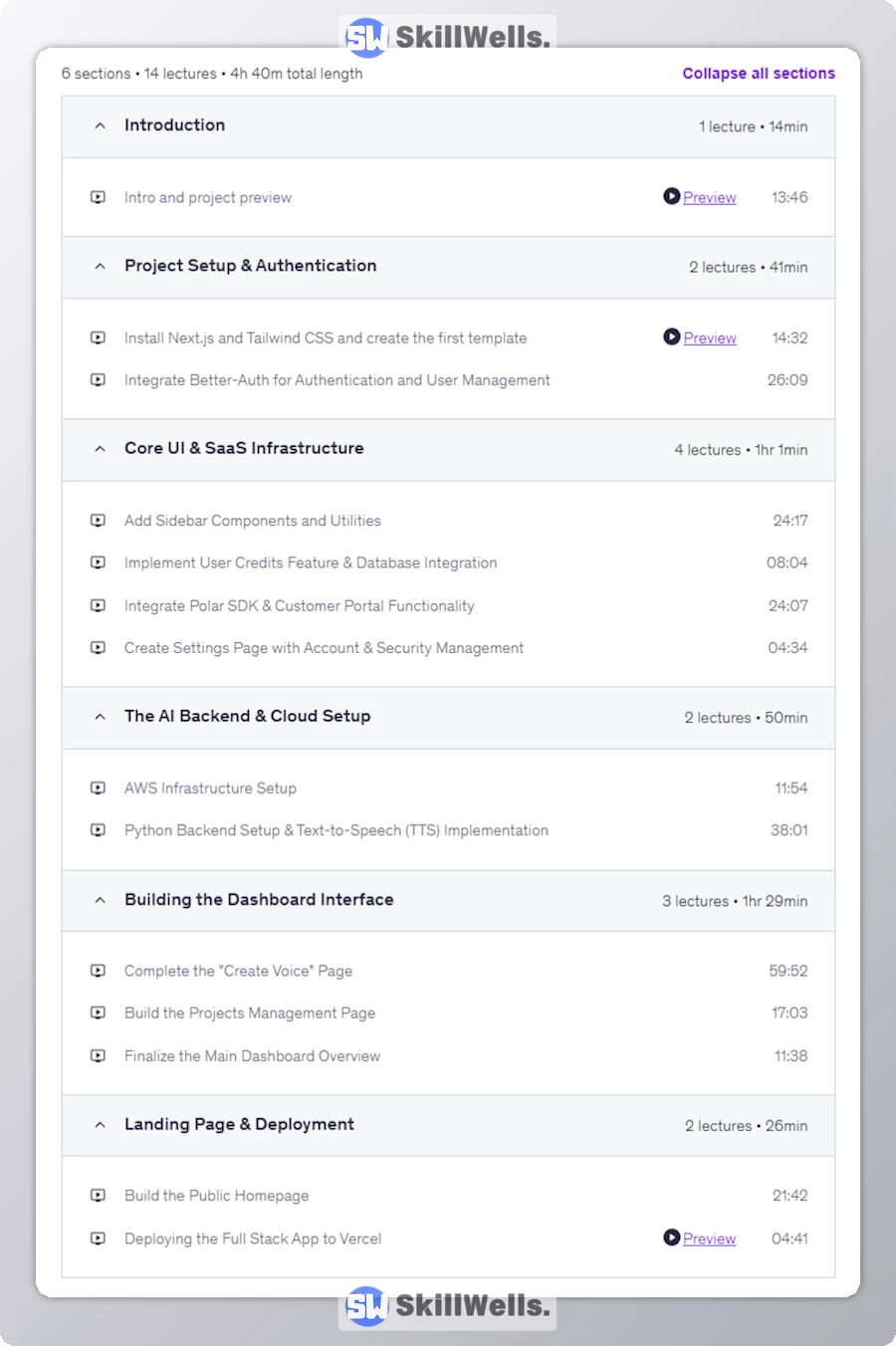The width and height of the screenshot is (896, 1346).
Task: Click the video icon beside "Implement User Credits Feature"
Action: point(98,562)
